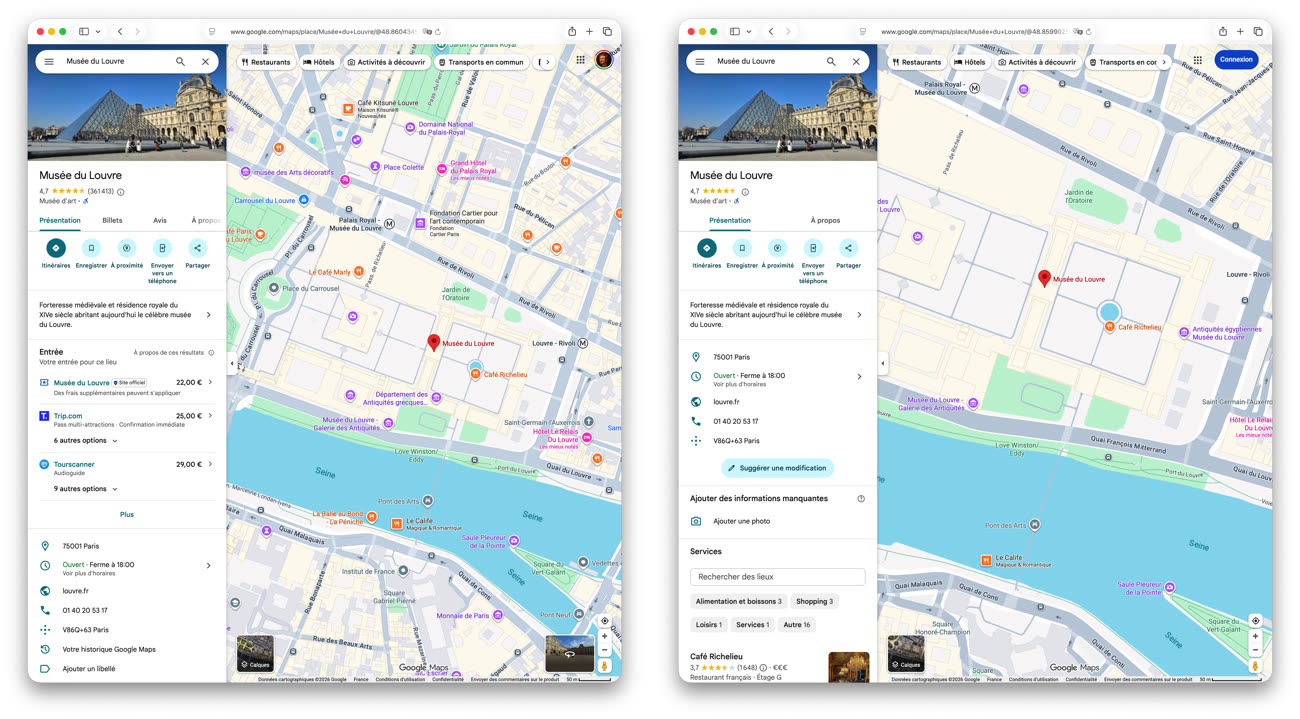Toggle the Calques layers in left map
Image resolution: width=1300 pixels, height=719 pixels.
click(x=255, y=653)
